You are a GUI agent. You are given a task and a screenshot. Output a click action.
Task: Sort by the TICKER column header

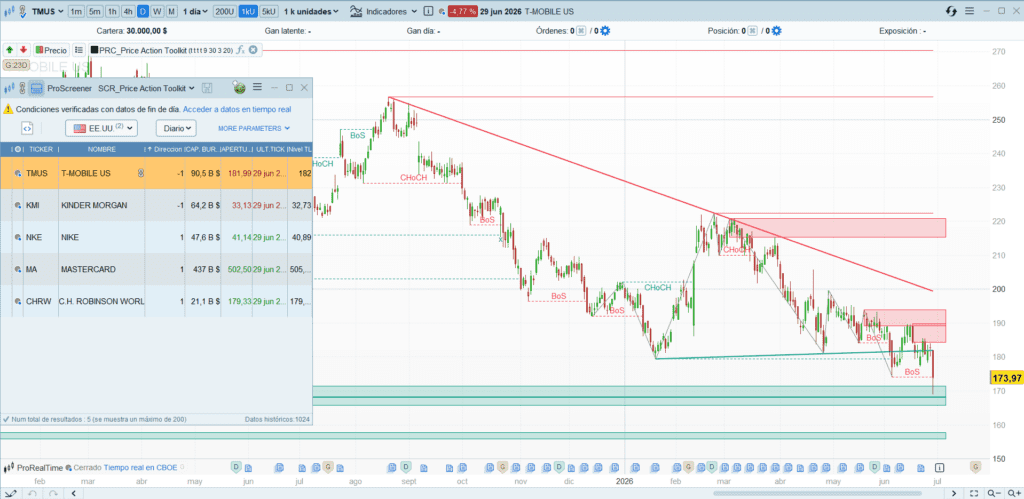pyautogui.click(x=40, y=150)
